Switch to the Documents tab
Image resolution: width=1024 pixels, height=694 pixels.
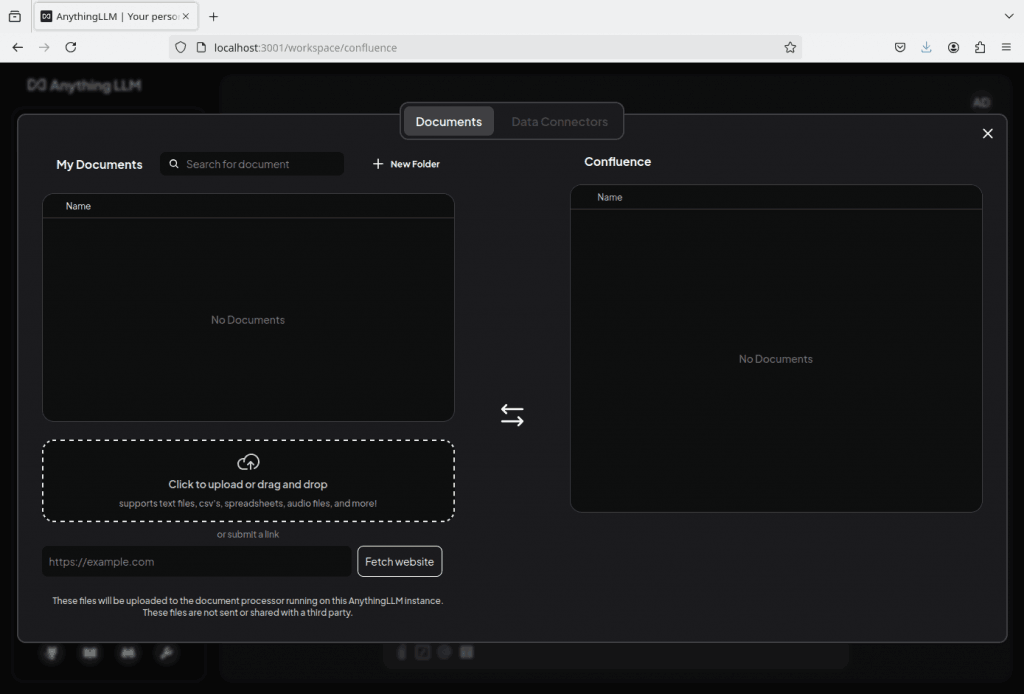449,121
